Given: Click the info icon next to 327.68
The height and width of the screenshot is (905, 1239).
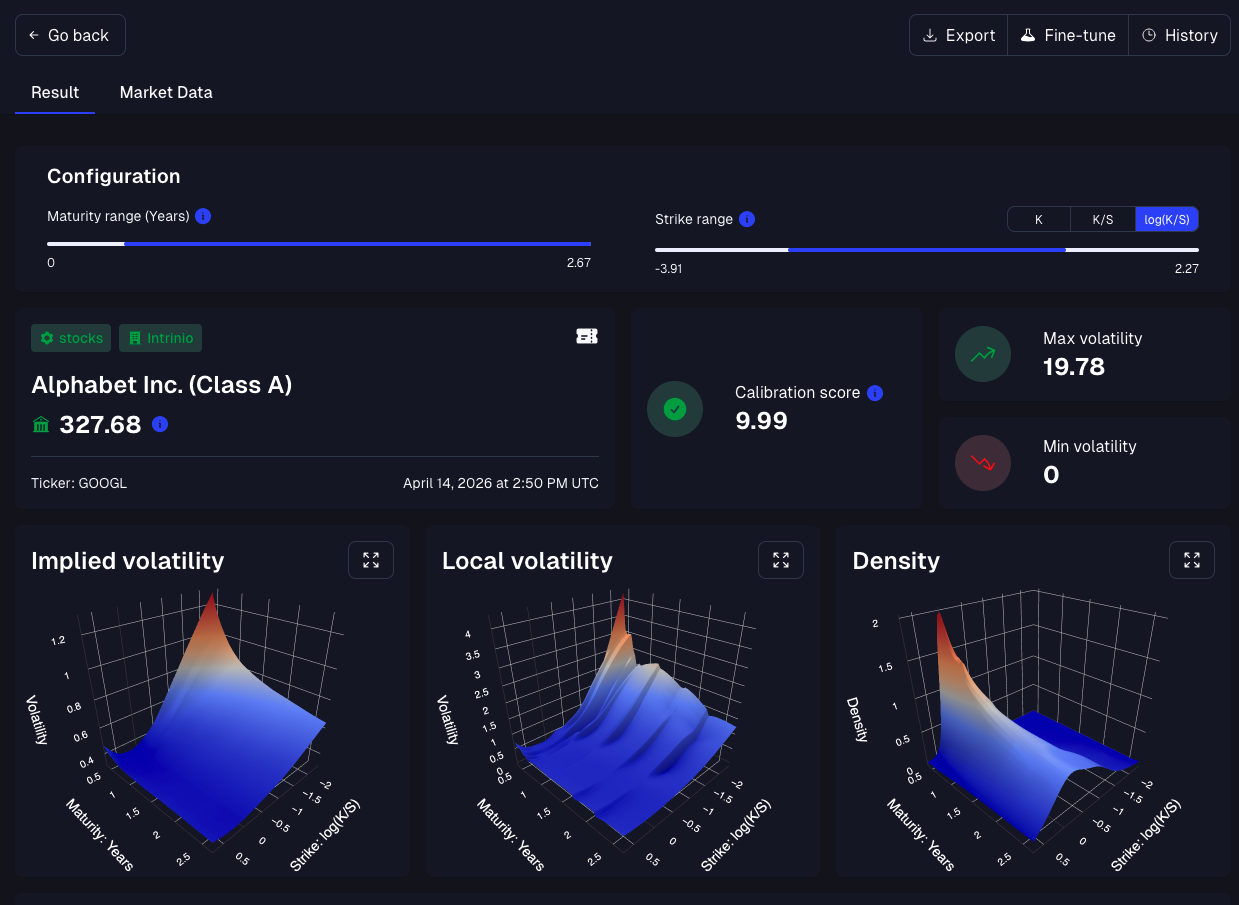Looking at the screenshot, I should tap(160, 424).
